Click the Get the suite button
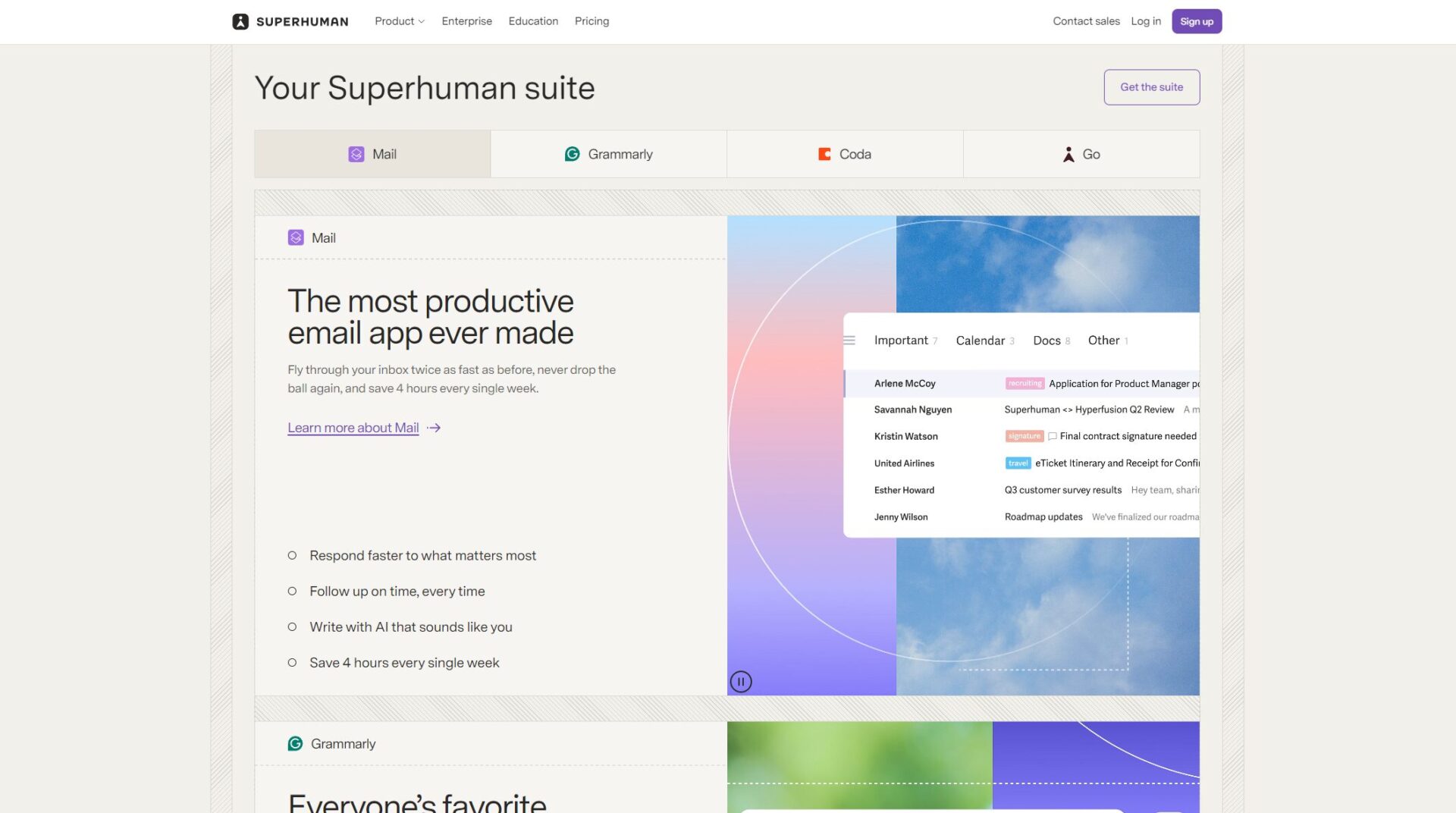Image resolution: width=1456 pixels, height=813 pixels. click(x=1151, y=87)
